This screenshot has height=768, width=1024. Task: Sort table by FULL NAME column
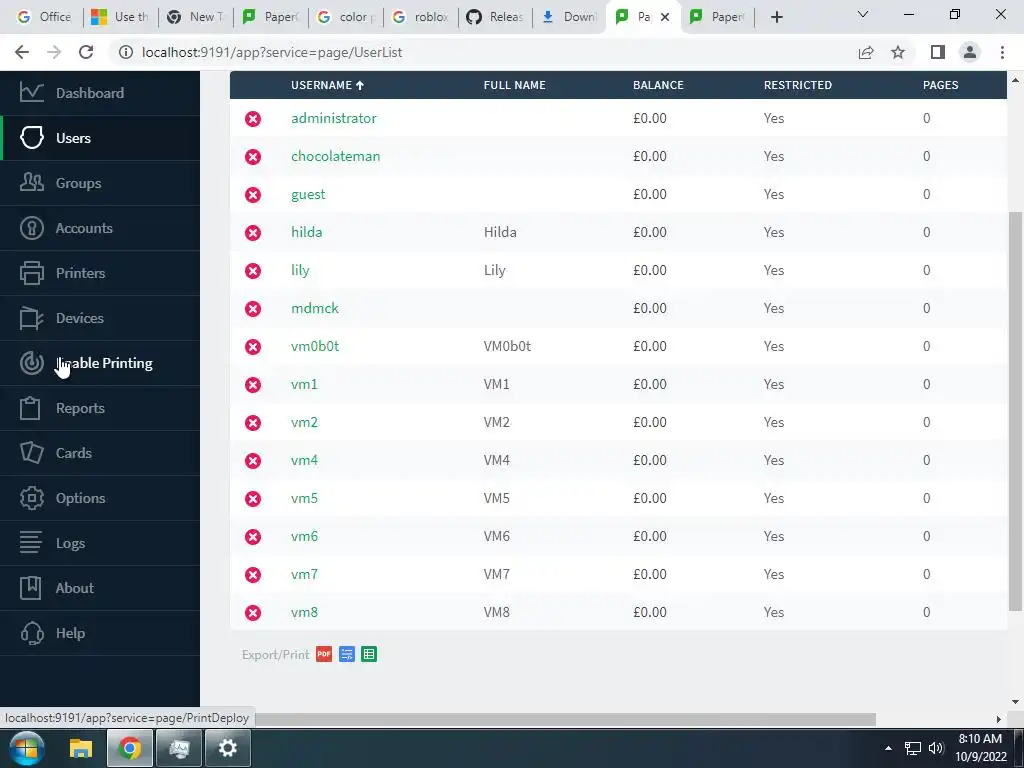(515, 85)
